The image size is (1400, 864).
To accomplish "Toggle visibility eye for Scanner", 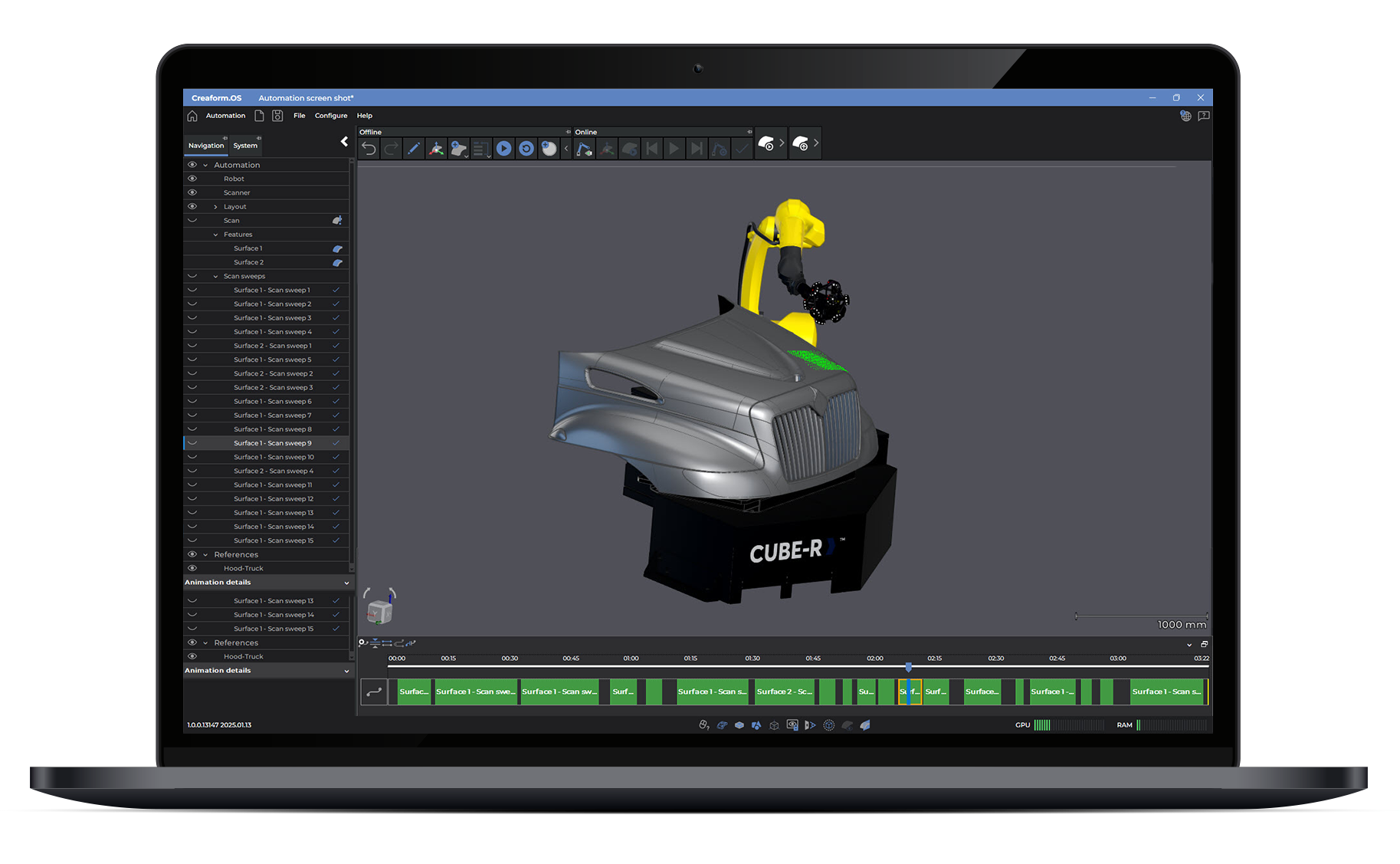I will pos(192,192).
